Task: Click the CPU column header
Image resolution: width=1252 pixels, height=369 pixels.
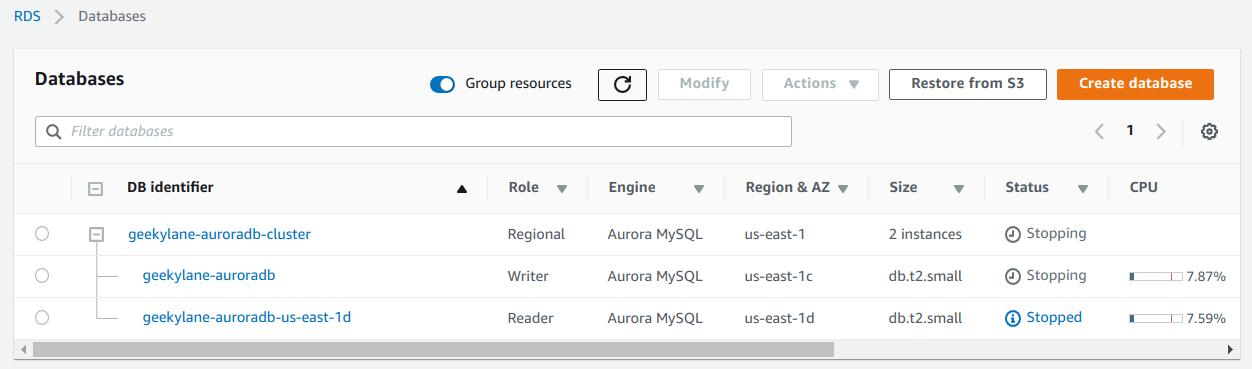Action: 1143,187
